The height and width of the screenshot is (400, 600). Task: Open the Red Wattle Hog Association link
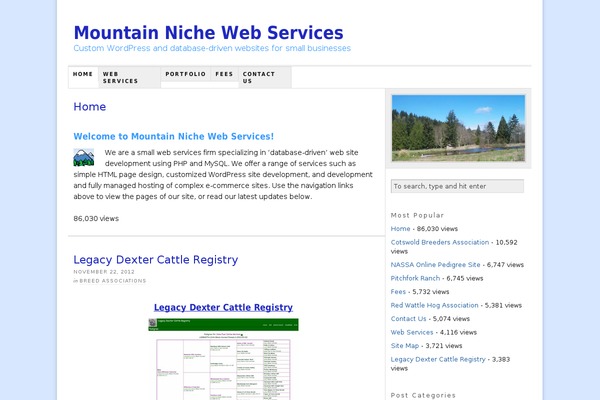[434, 305]
